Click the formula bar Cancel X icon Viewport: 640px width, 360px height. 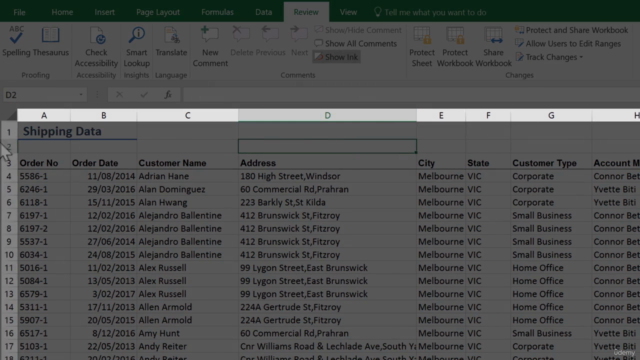(x=119, y=95)
